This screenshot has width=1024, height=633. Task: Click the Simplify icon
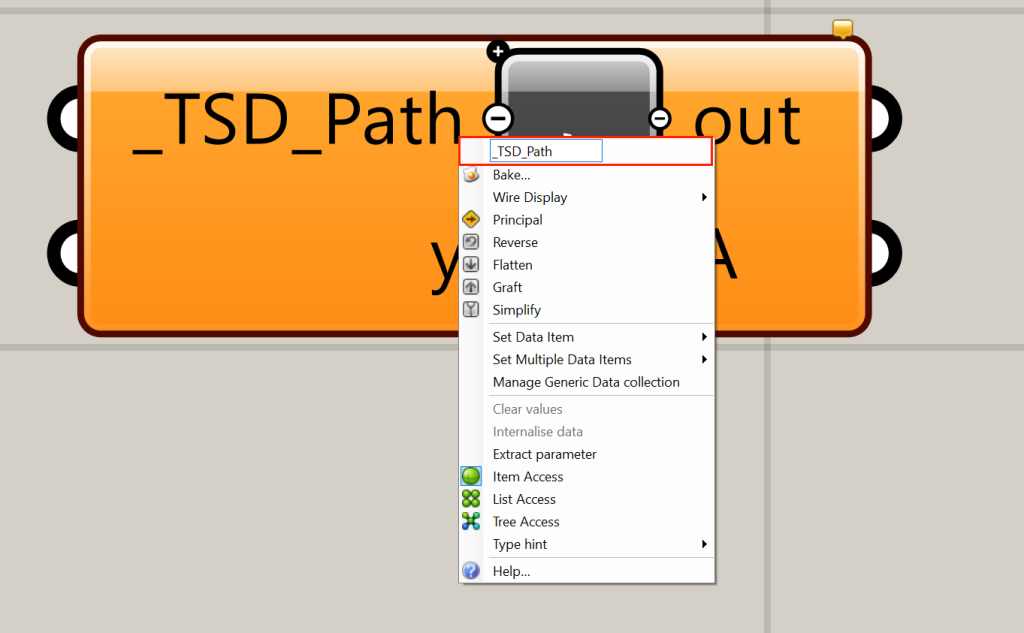[x=471, y=309]
